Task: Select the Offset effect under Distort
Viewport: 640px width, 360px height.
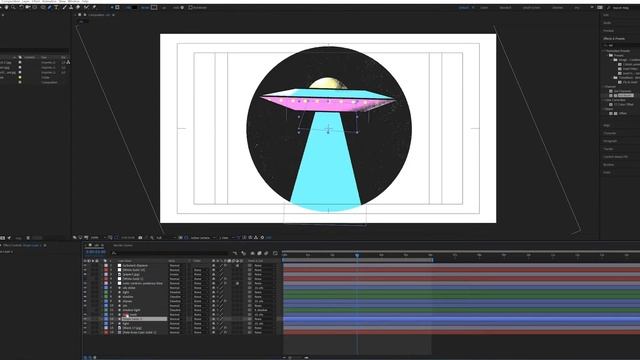Action: [x=623, y=113]
